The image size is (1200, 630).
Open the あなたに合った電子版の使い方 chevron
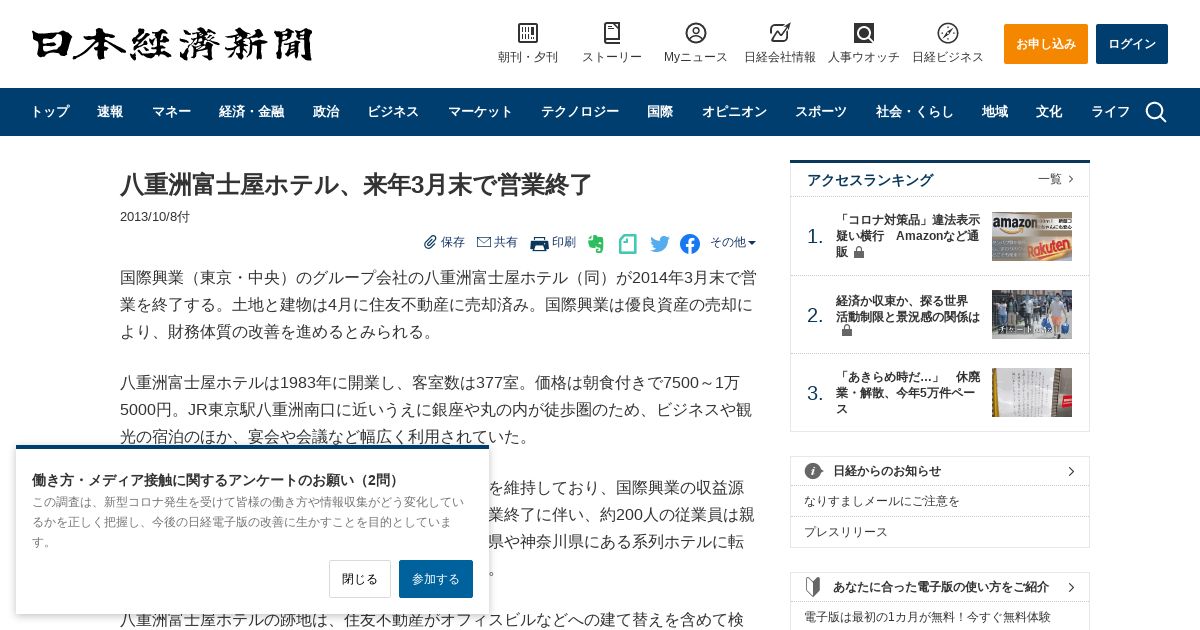tap(1071, 587)
